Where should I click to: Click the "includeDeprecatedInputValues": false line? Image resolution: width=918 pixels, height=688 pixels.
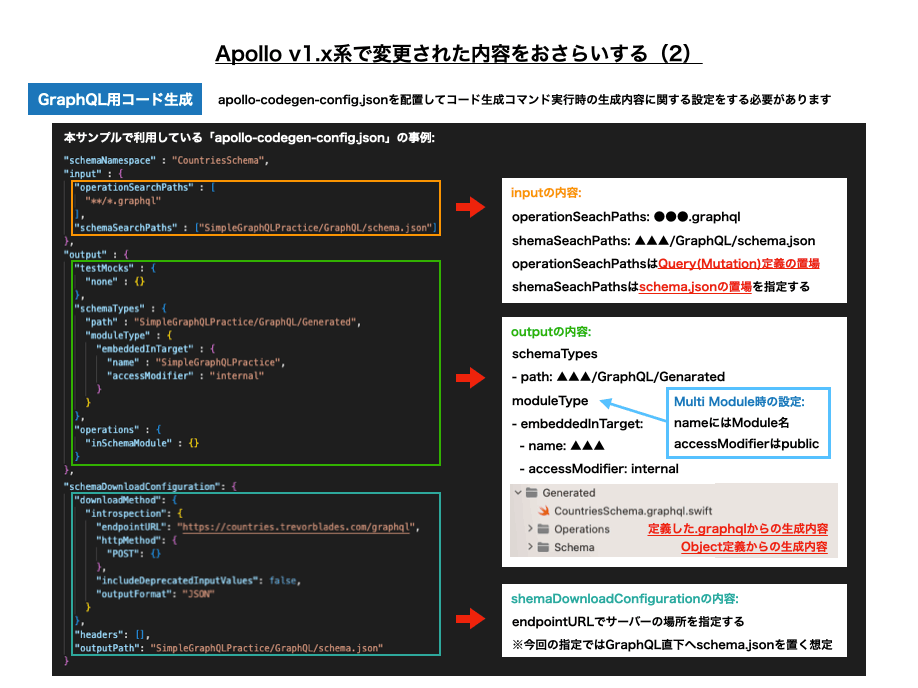[x=198, y=581]
